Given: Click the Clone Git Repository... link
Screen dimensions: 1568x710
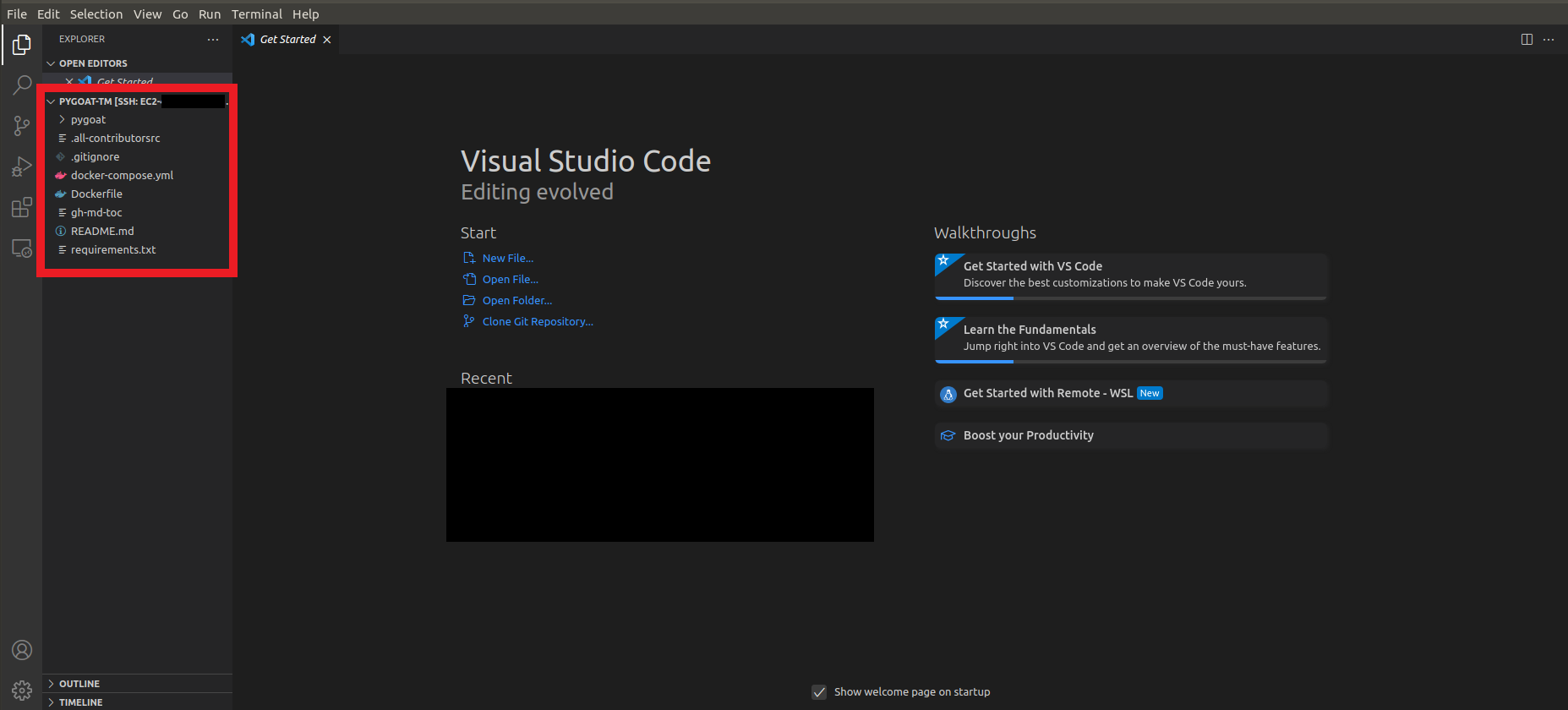Looking at the screenshot, I should tap(538, 321).
